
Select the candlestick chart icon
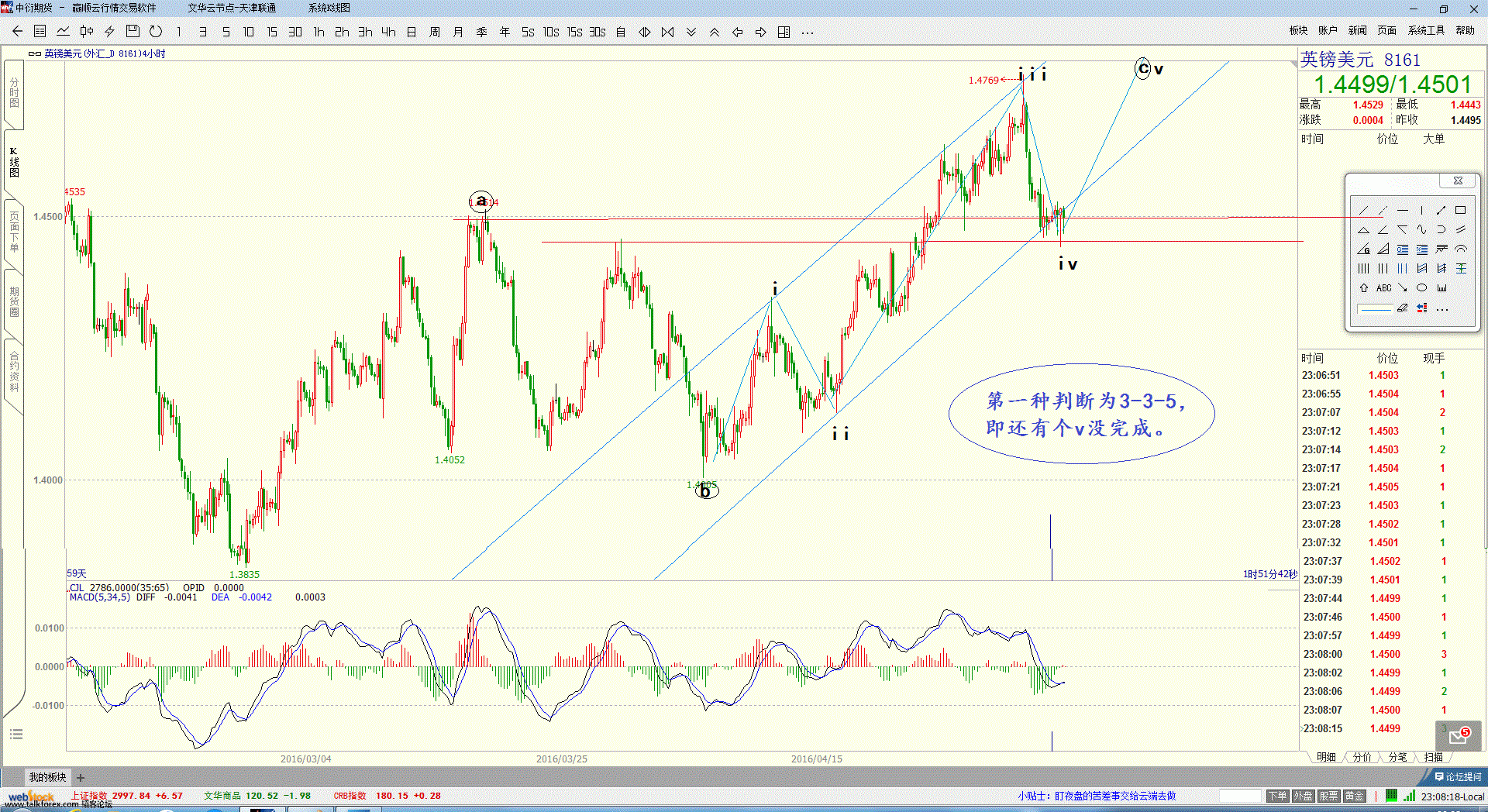pos(86,32)
